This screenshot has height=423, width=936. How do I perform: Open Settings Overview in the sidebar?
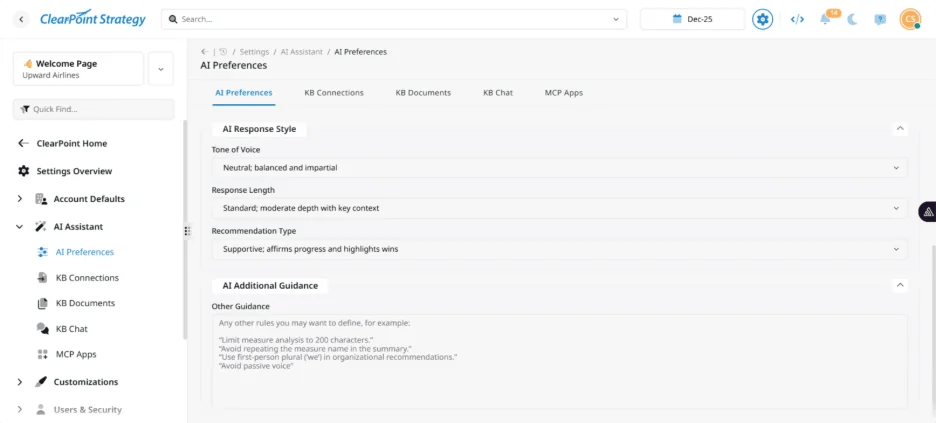[x=74, y=171]
